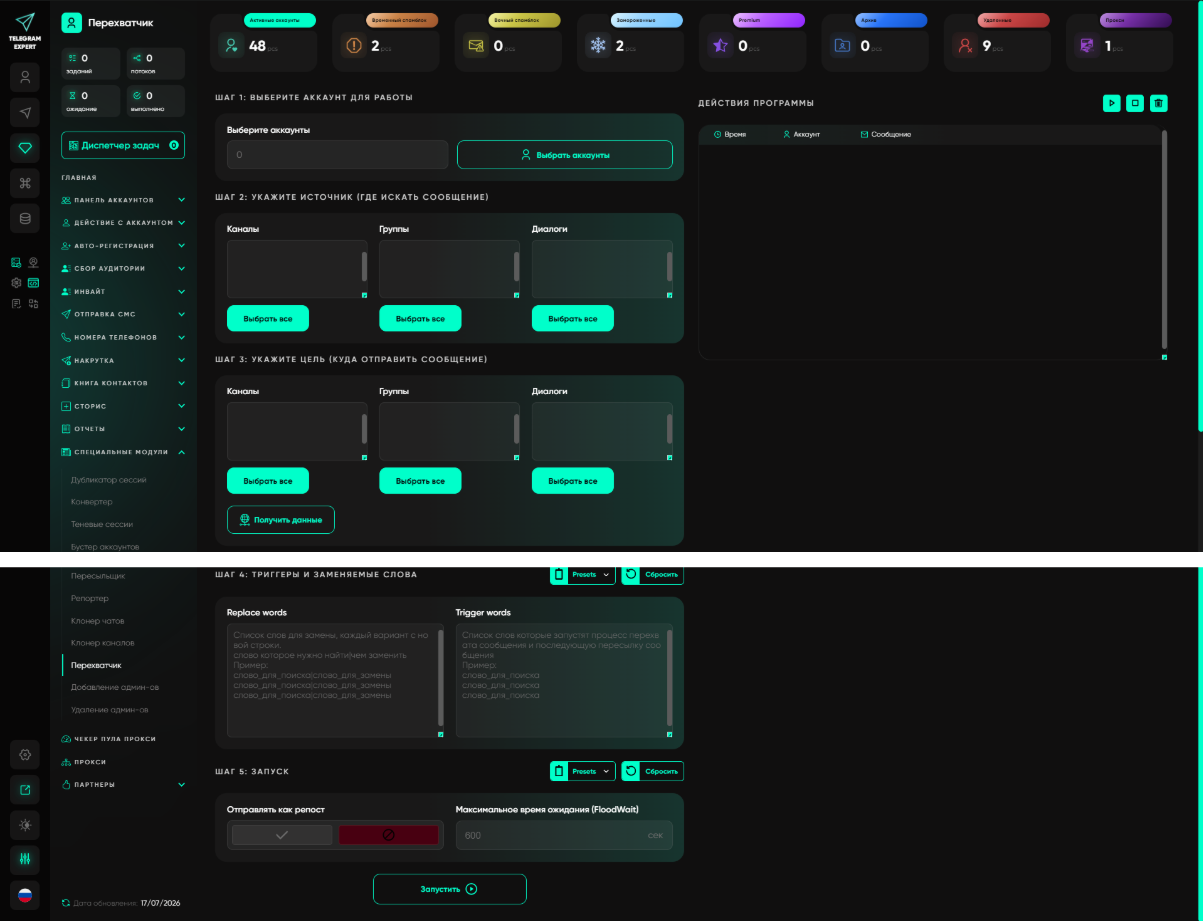This screenshot has width=1203, height=921.
Task: Click the active accounts icon showing 48
Action: pos(231,45)
